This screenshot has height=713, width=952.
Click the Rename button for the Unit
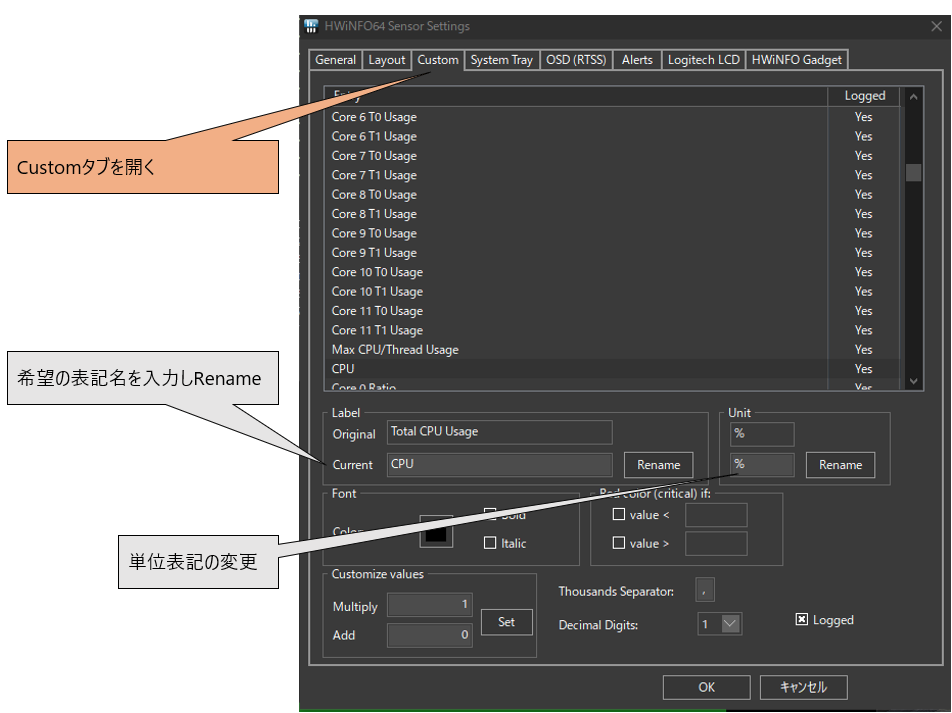point(840,465)
